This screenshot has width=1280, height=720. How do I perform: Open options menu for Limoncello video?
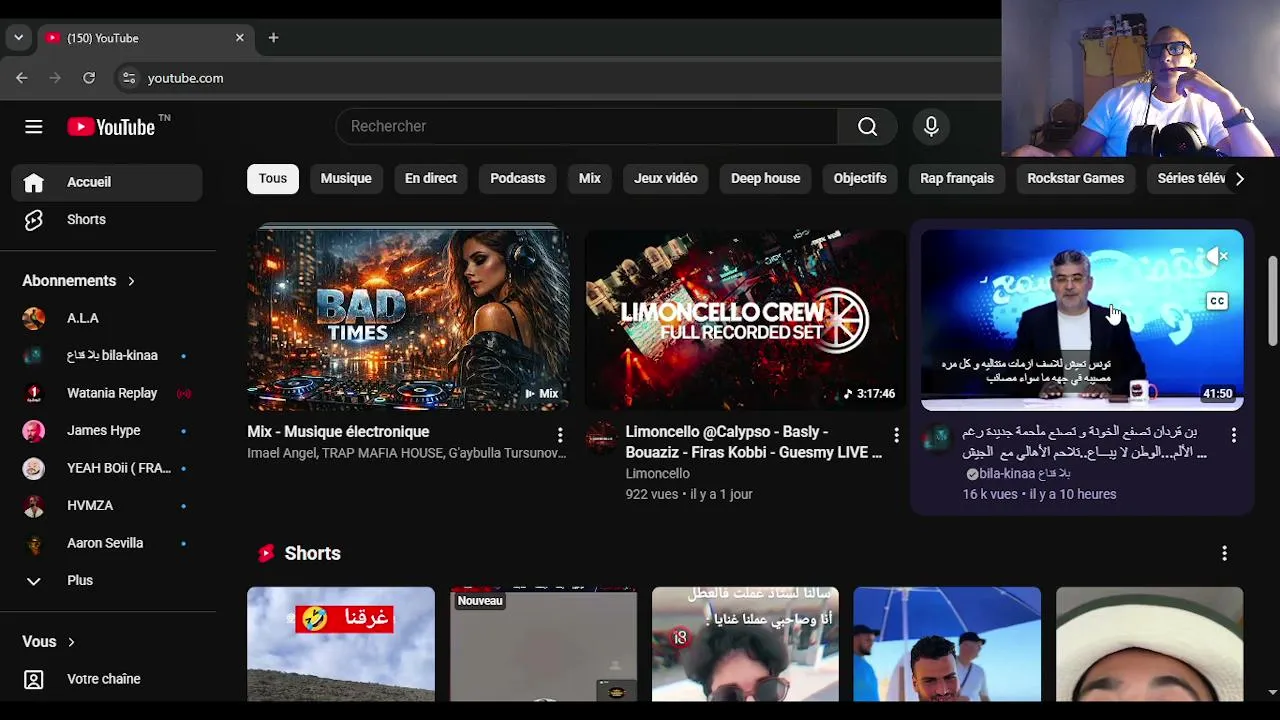coord(896,435)
